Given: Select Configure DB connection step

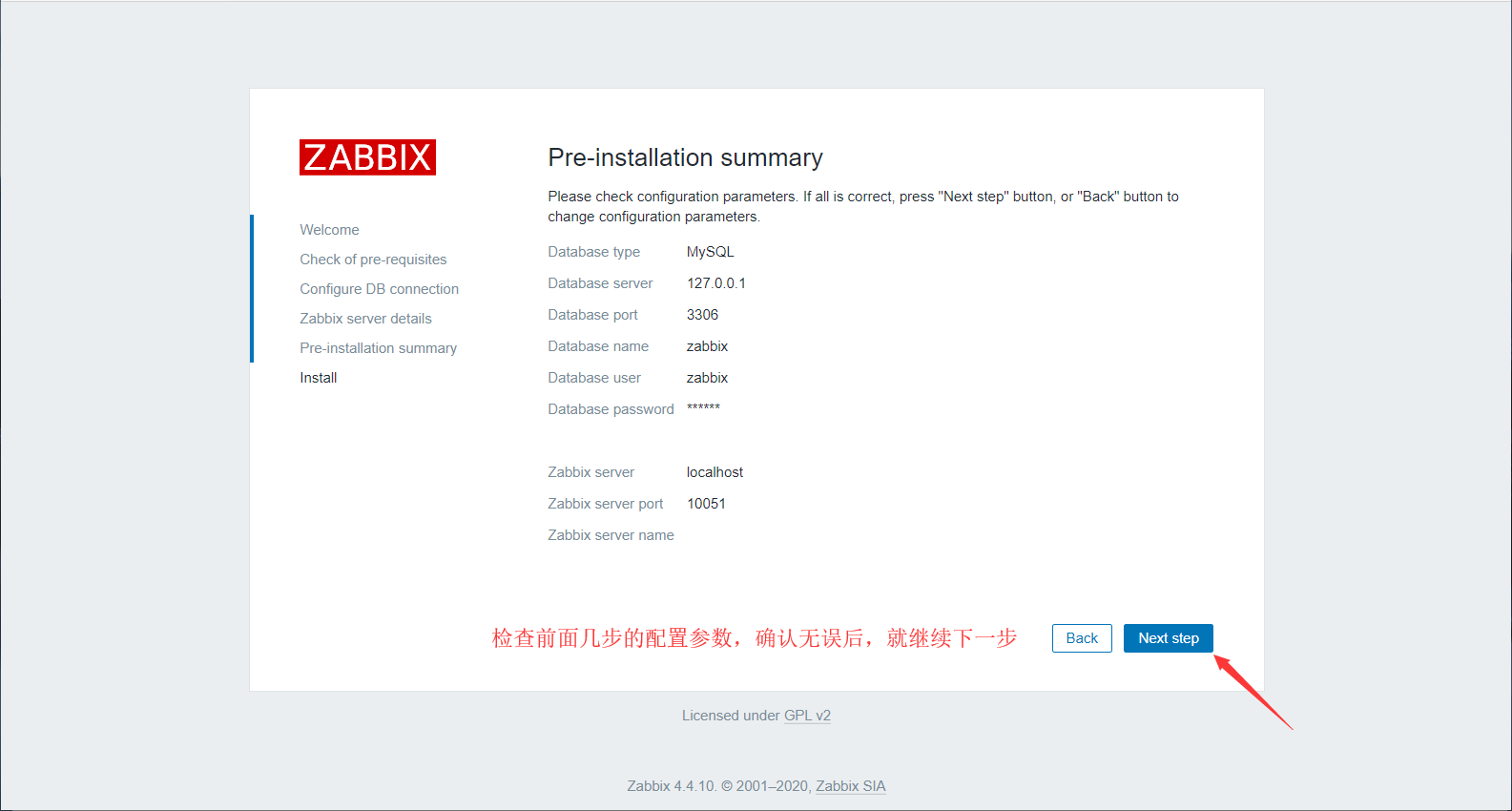Looking at the screenshot, I should tap(379, 289).
